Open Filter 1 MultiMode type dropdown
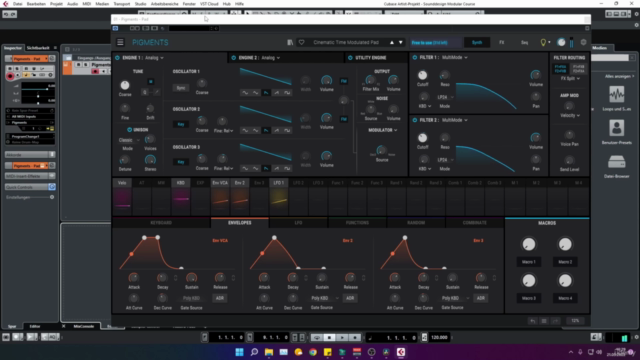The image size is (640, 360). point(455,58)
